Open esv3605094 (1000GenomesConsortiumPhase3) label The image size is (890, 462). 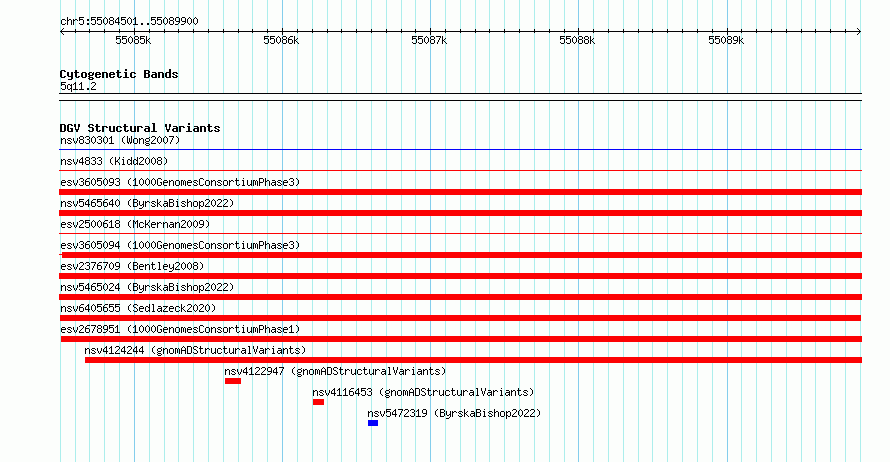(180, 245)
